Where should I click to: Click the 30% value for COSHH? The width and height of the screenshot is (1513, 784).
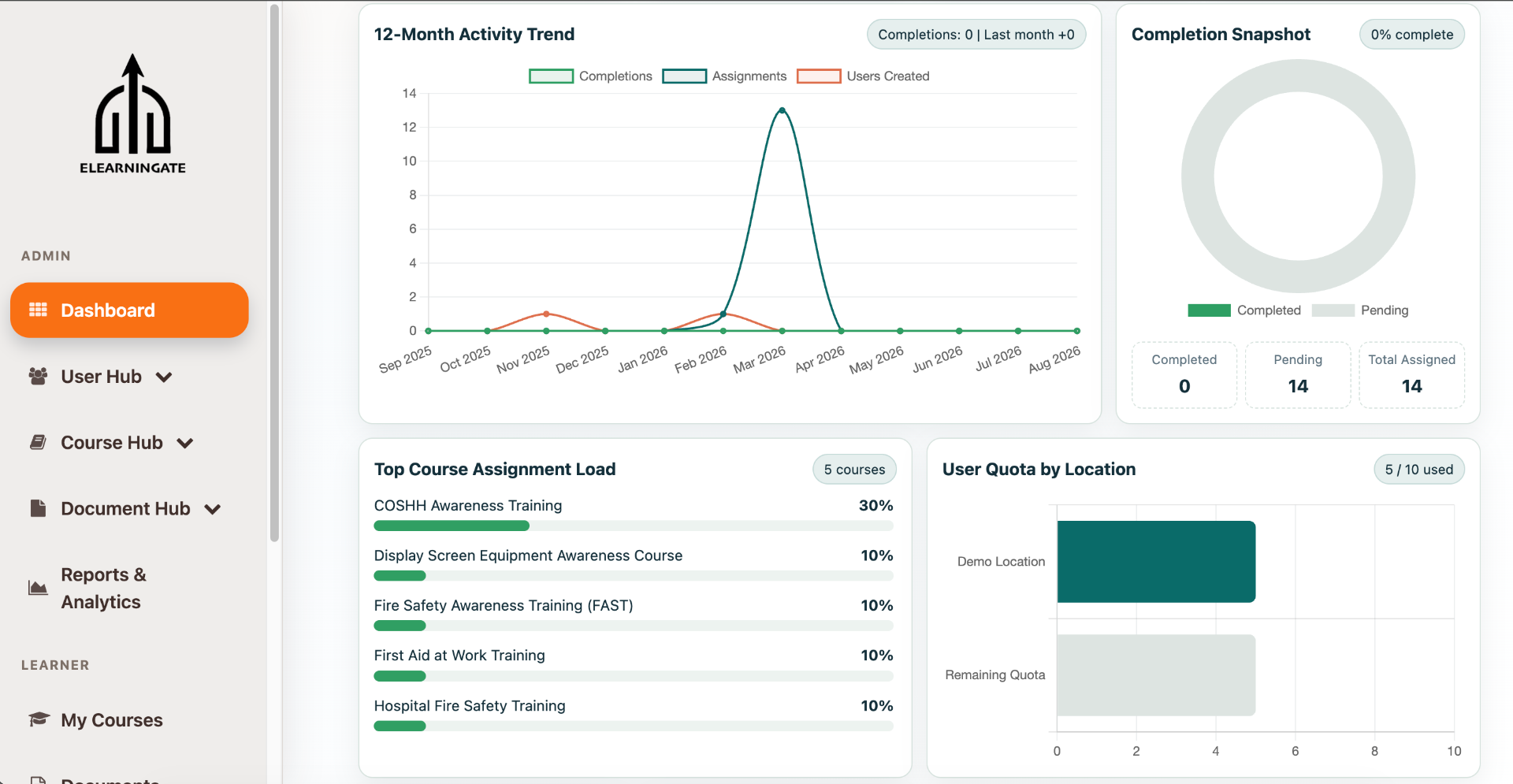click(x=875, y=506)
